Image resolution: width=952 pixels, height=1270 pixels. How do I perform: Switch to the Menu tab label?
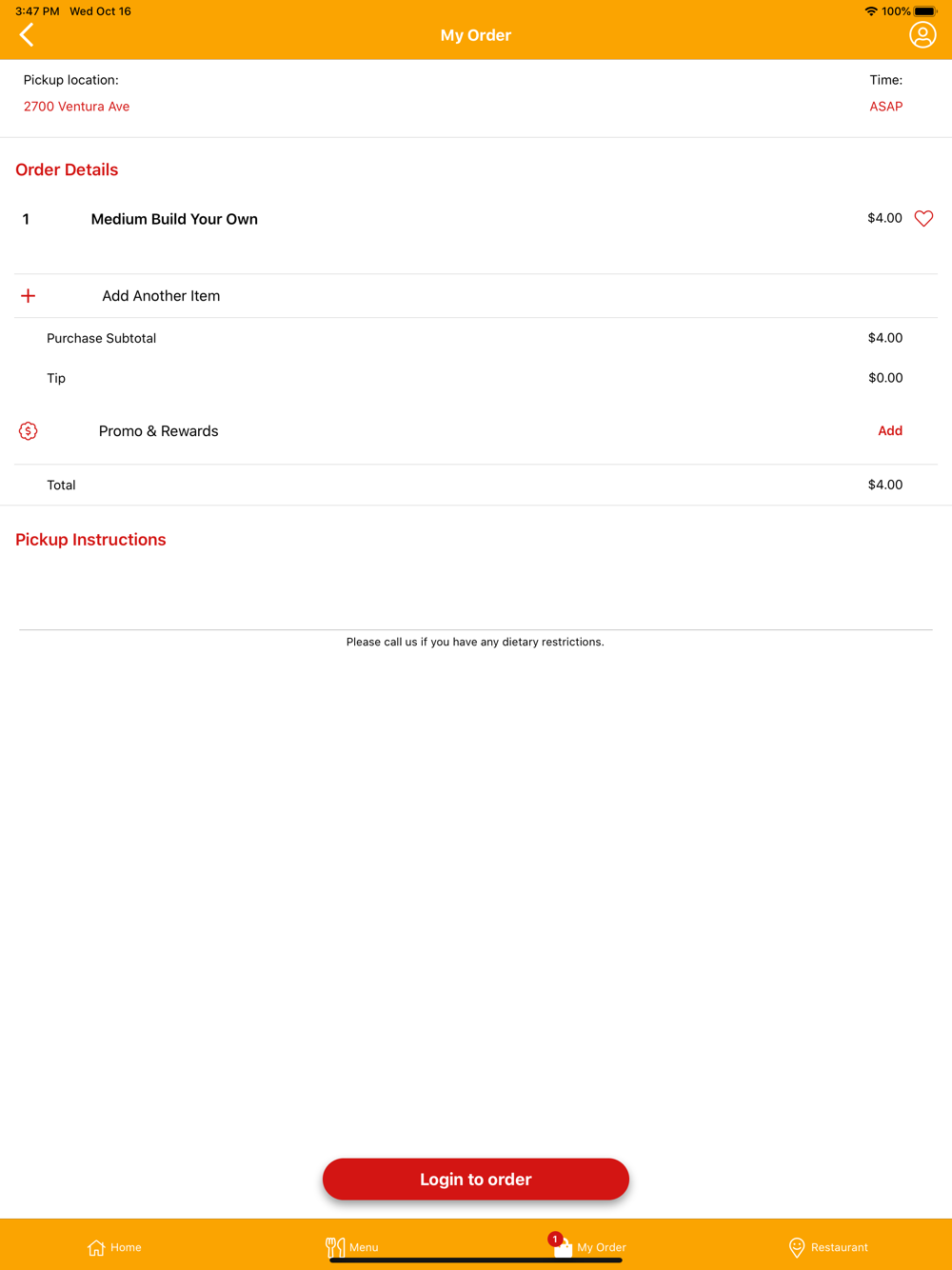[x=364, y=1247]
